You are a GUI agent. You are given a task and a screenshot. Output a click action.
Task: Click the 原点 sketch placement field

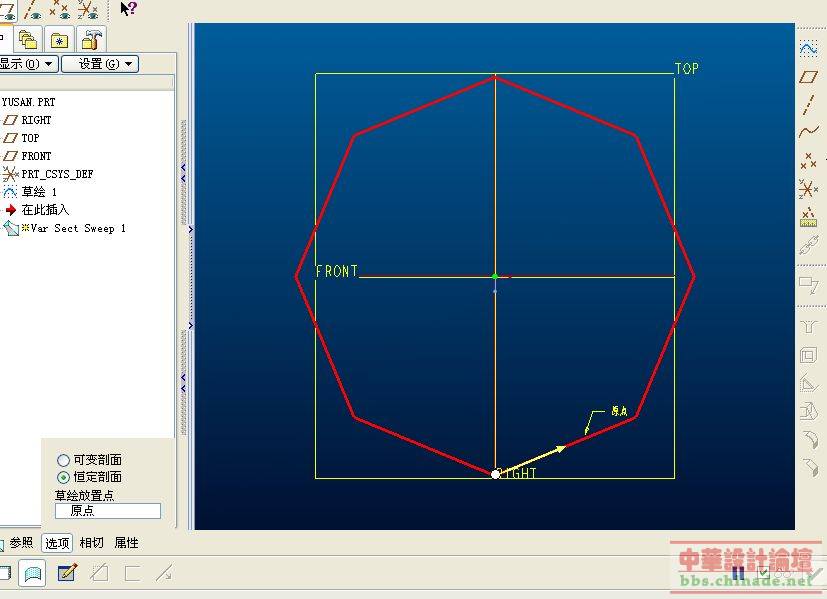107,511
